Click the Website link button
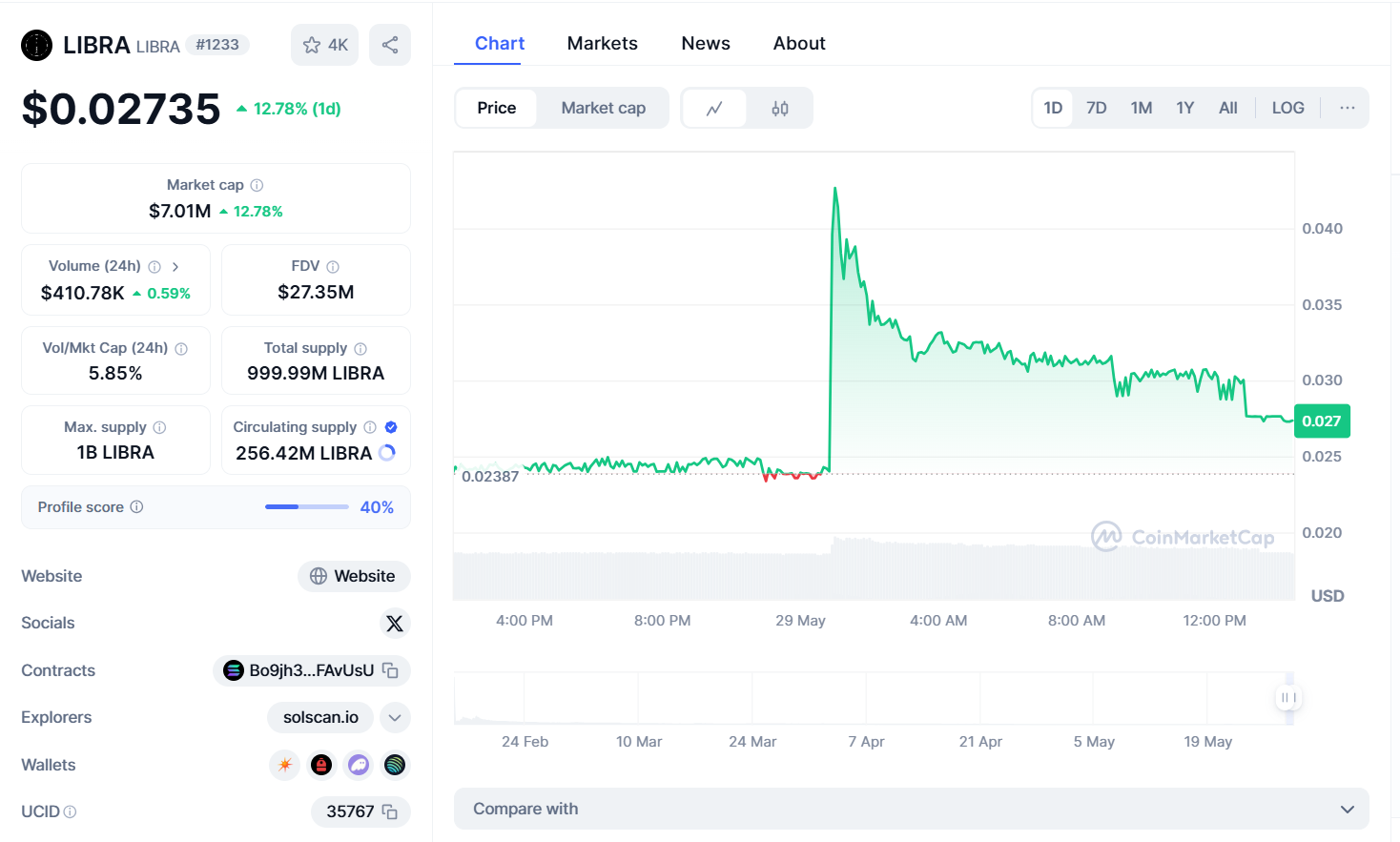1400x842 pixels. tap(354, 576)
